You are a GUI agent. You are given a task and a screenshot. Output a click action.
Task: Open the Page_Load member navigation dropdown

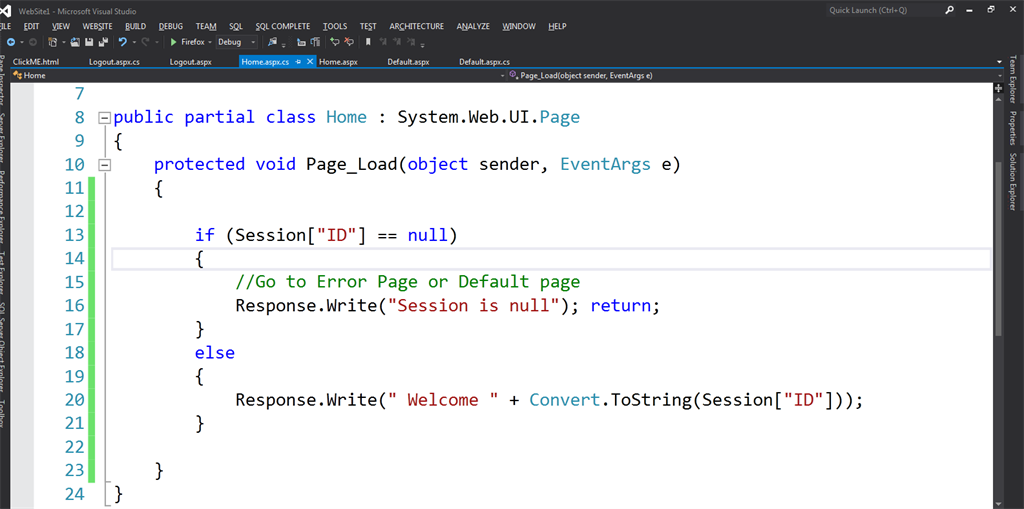(999, 76)
